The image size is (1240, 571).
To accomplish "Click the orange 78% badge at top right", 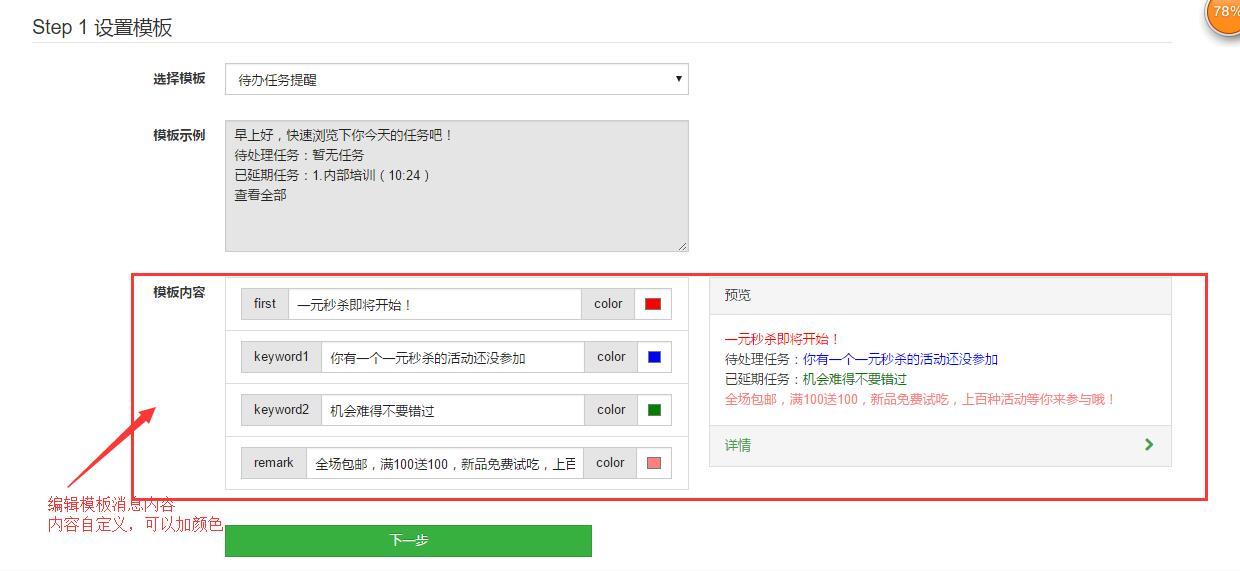I will point(1223,13).
